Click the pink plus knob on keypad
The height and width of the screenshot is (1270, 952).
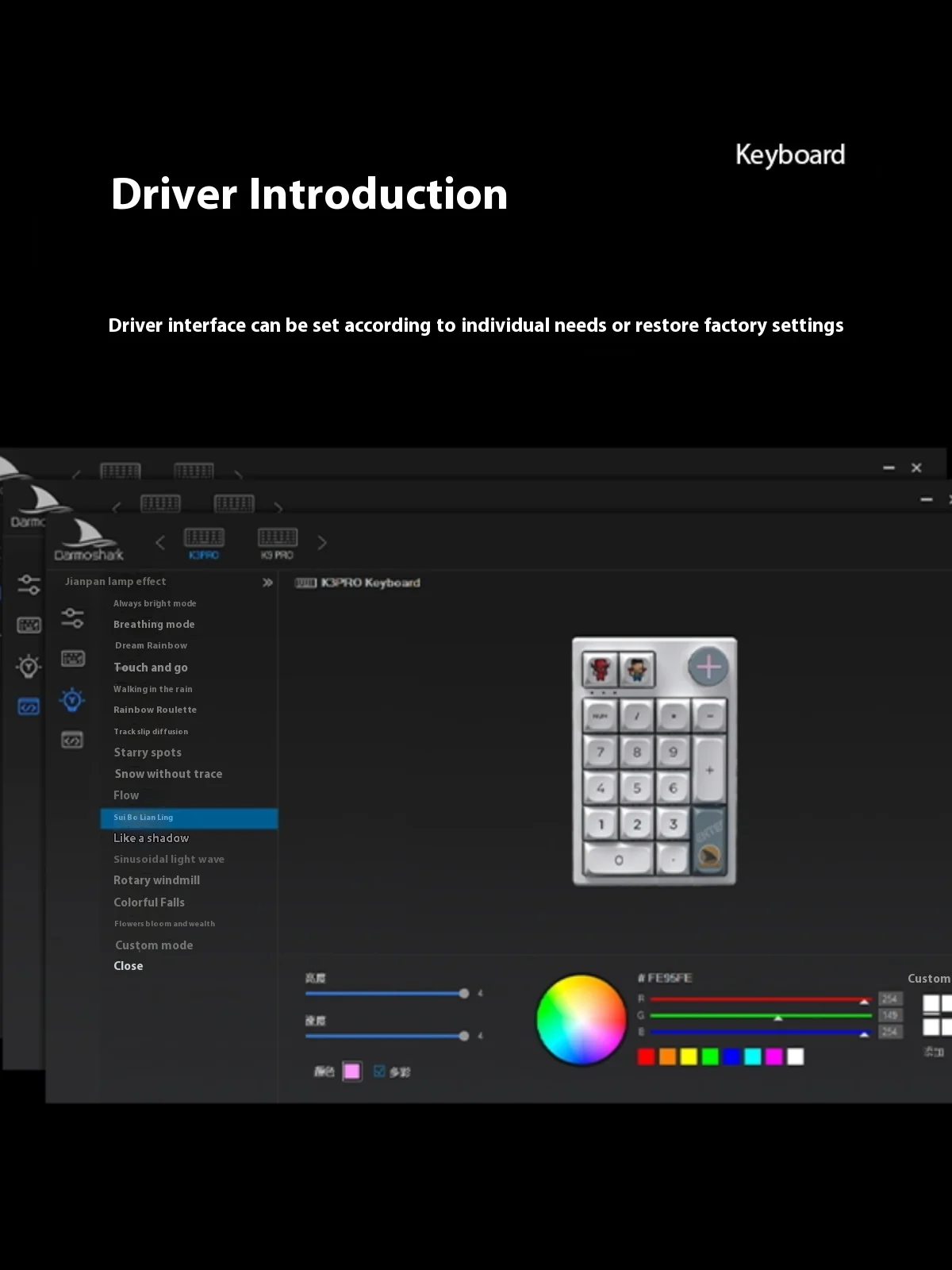(708, 667)
